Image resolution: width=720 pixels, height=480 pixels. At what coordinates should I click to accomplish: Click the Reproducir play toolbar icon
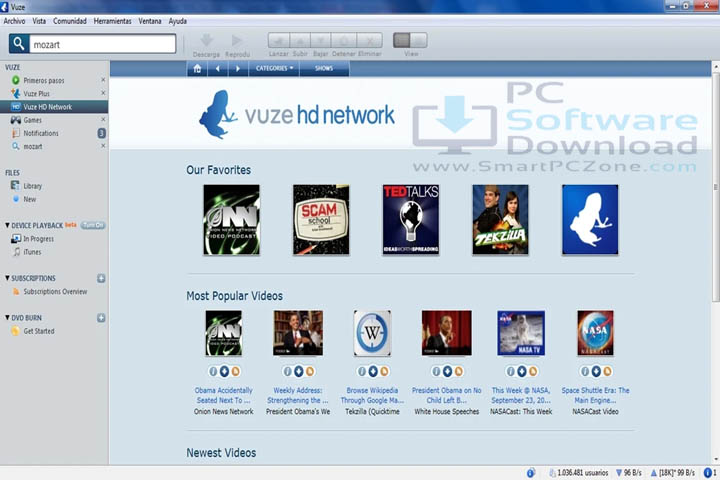pyautogui.click(x=236, y=40)
